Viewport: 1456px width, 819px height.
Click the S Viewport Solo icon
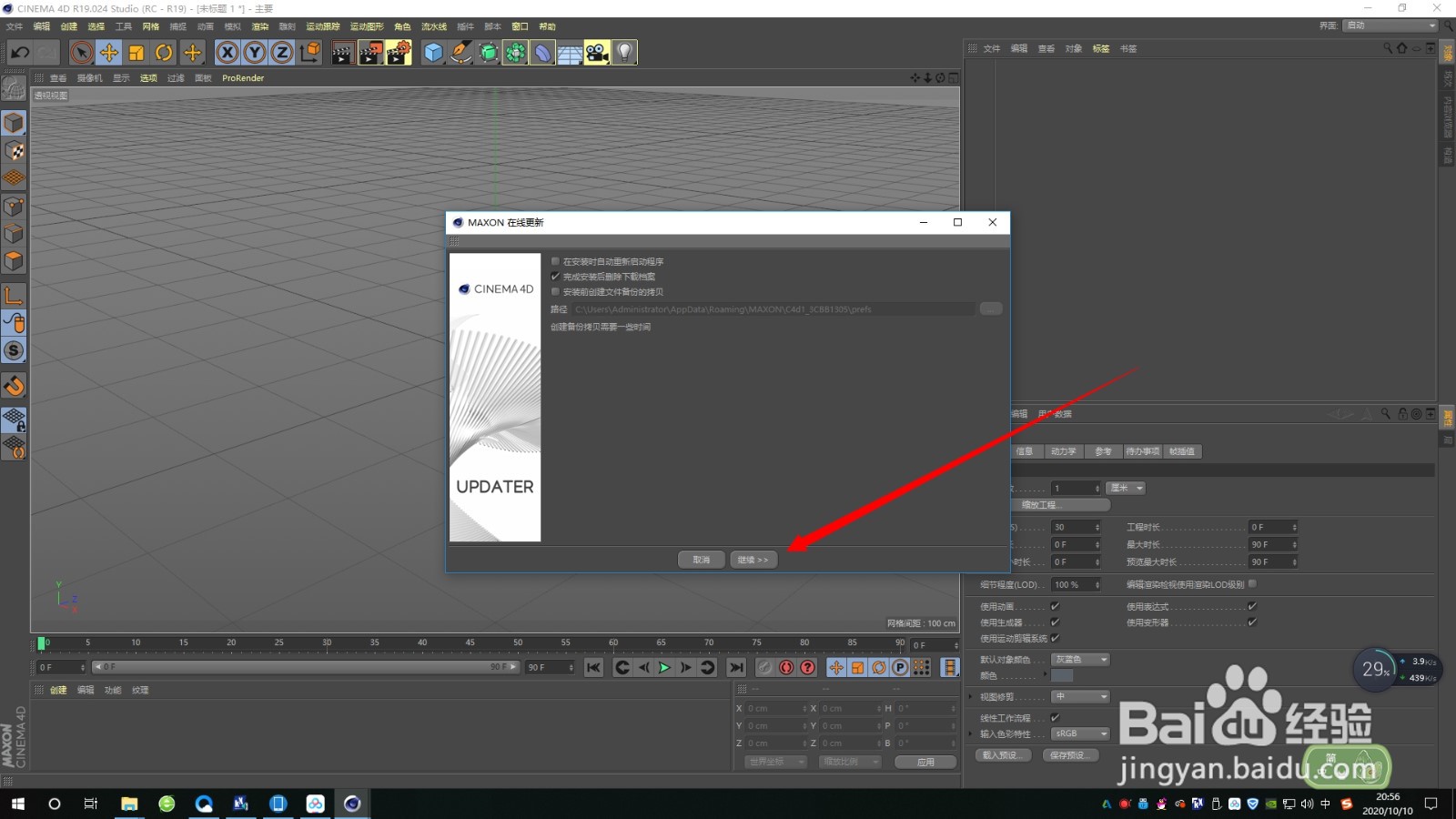[14, 350]
